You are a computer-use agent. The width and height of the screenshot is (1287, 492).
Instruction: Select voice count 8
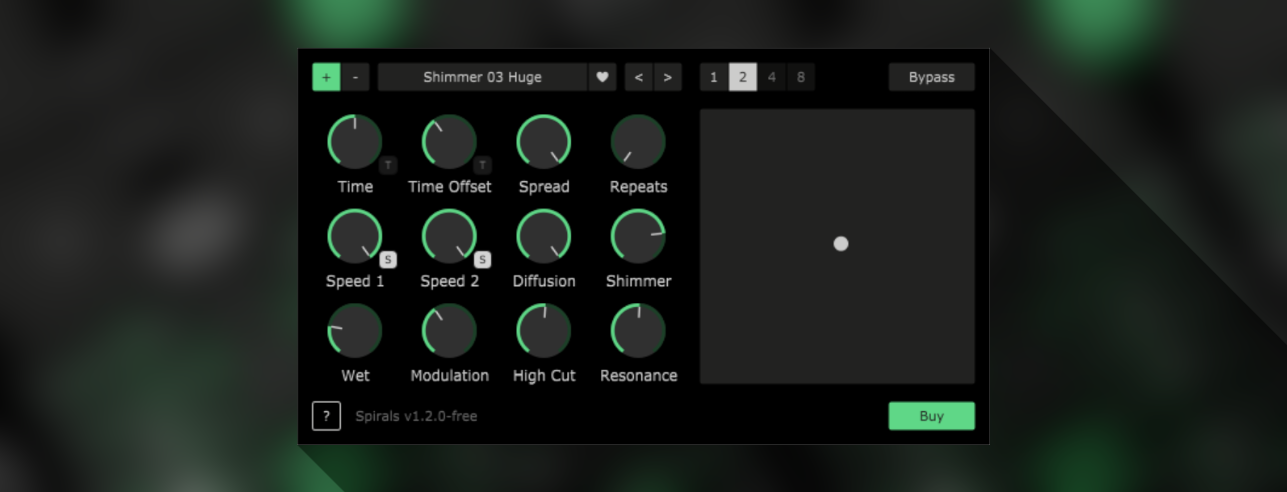[x=800, y=77]
